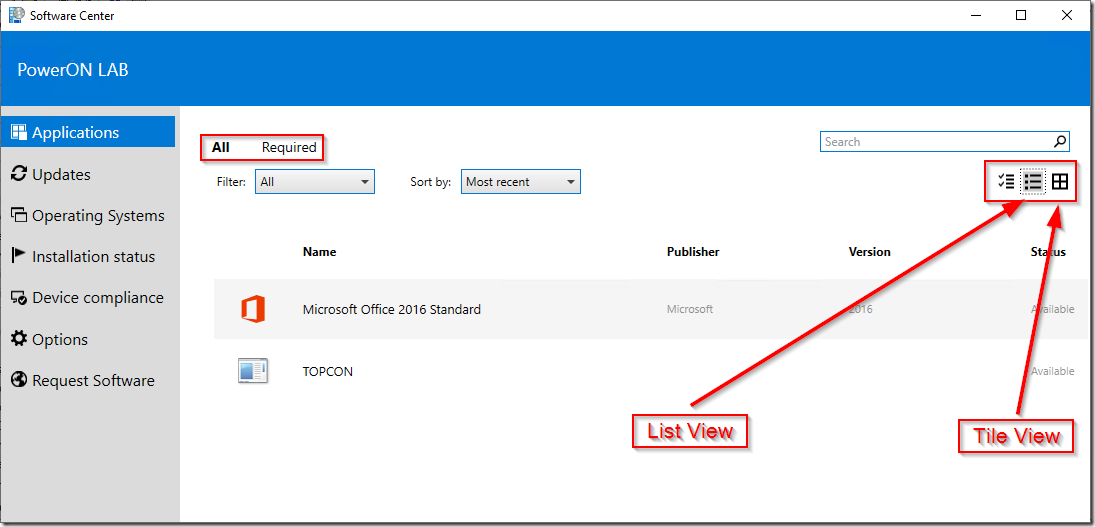Open Device compliance page
The width and height of the screenshot is (1095, 527).
(97, 297)
